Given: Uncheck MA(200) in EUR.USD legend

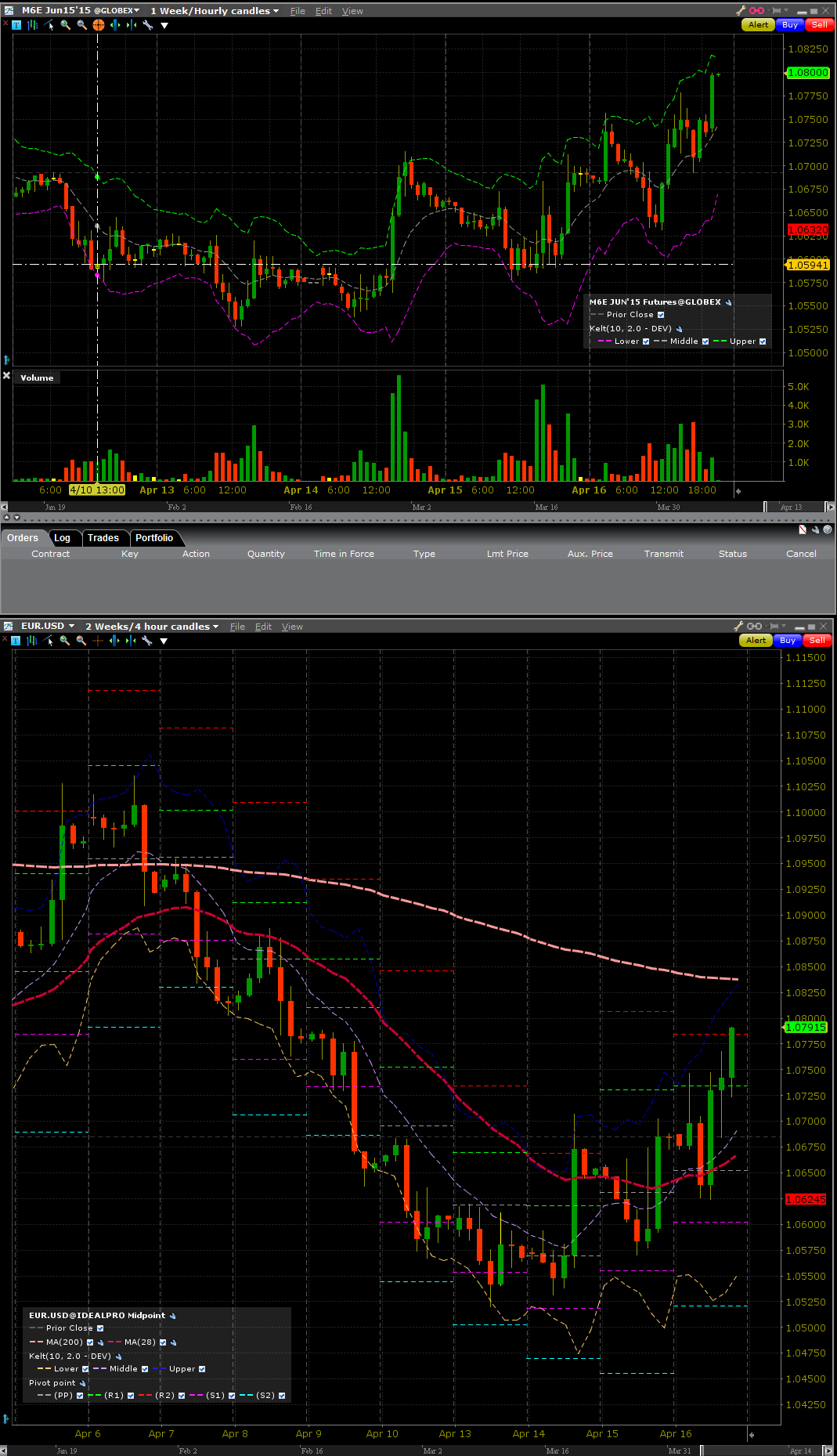Looking at the screenshot, I should [90, 1342].
